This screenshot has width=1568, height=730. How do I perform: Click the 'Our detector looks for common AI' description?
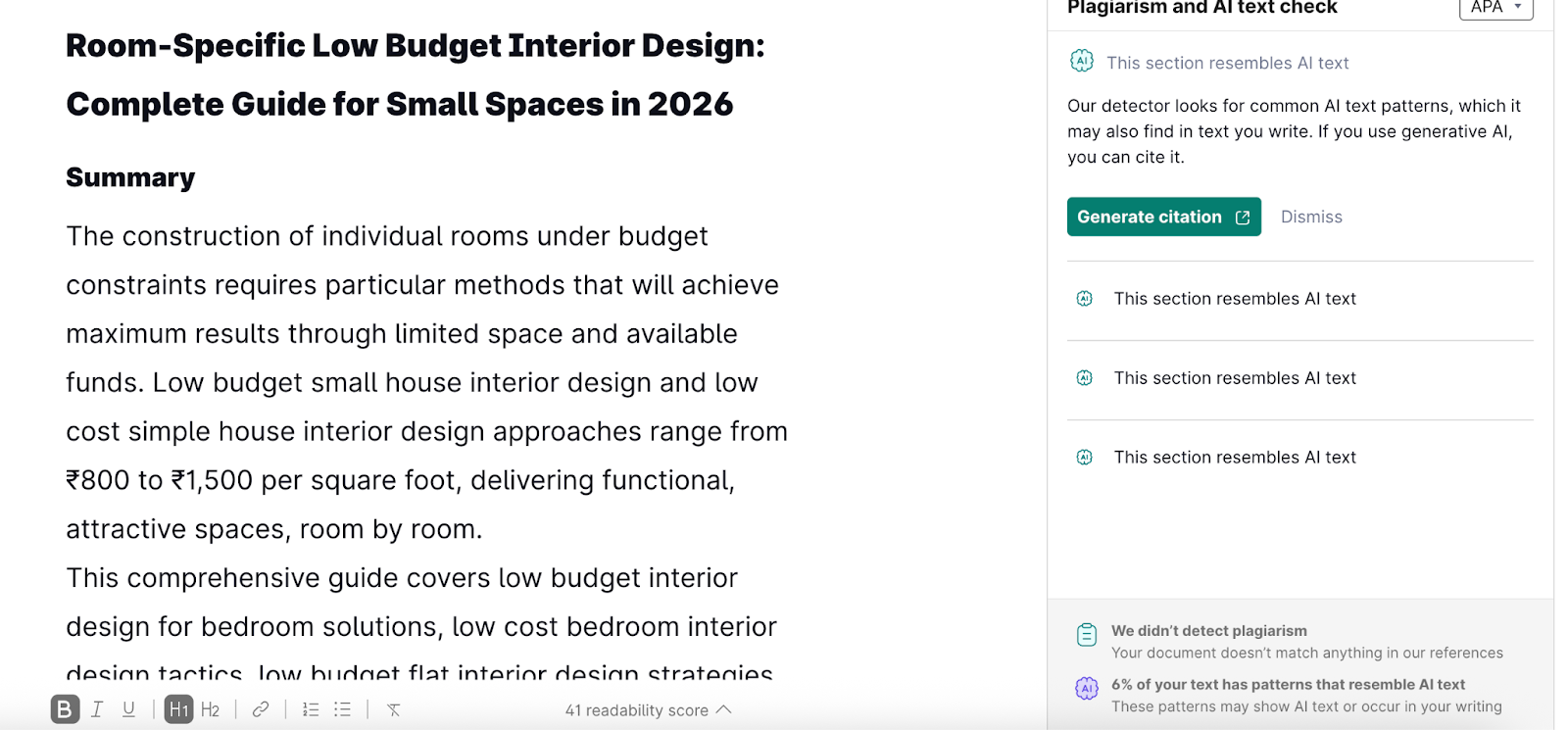pyautogui.click(x=1294, y=131)
